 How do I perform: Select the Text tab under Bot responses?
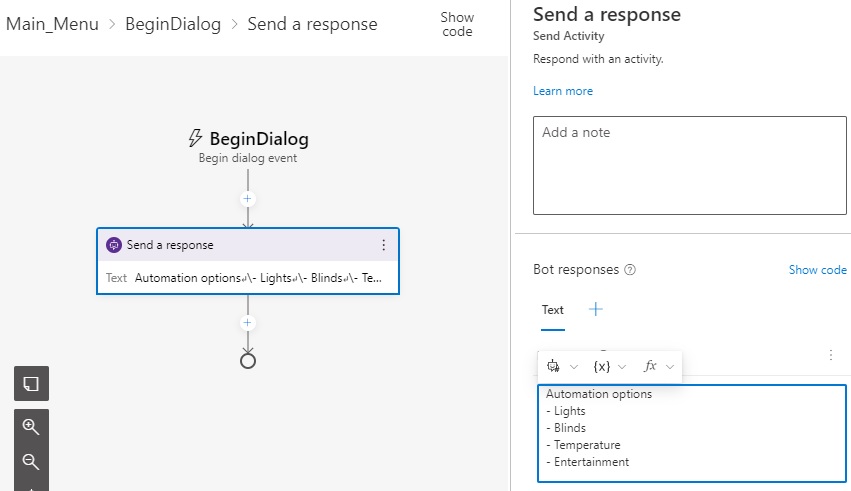[x=552, y=310]
